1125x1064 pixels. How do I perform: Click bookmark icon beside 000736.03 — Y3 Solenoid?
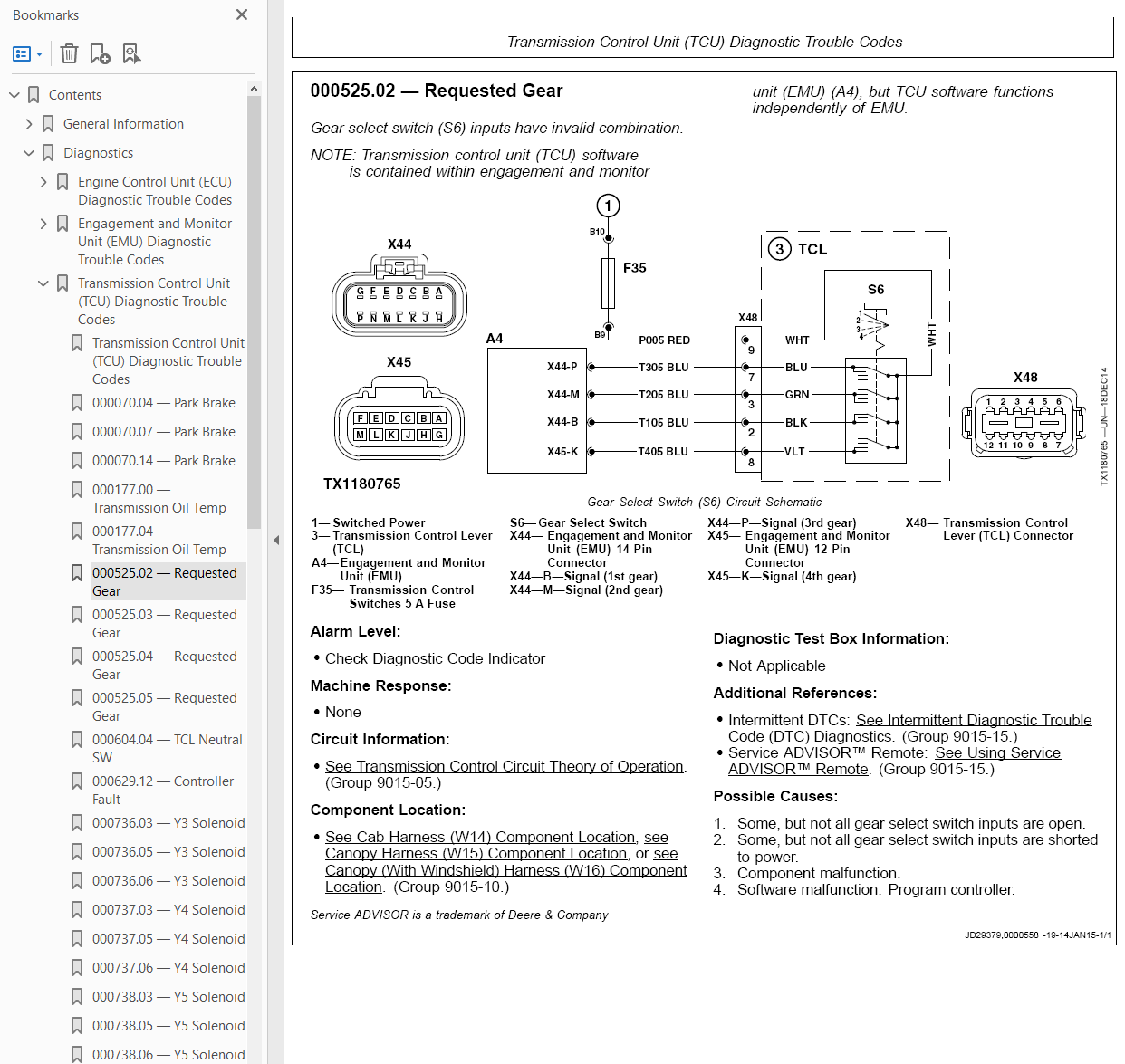point(77,823)
